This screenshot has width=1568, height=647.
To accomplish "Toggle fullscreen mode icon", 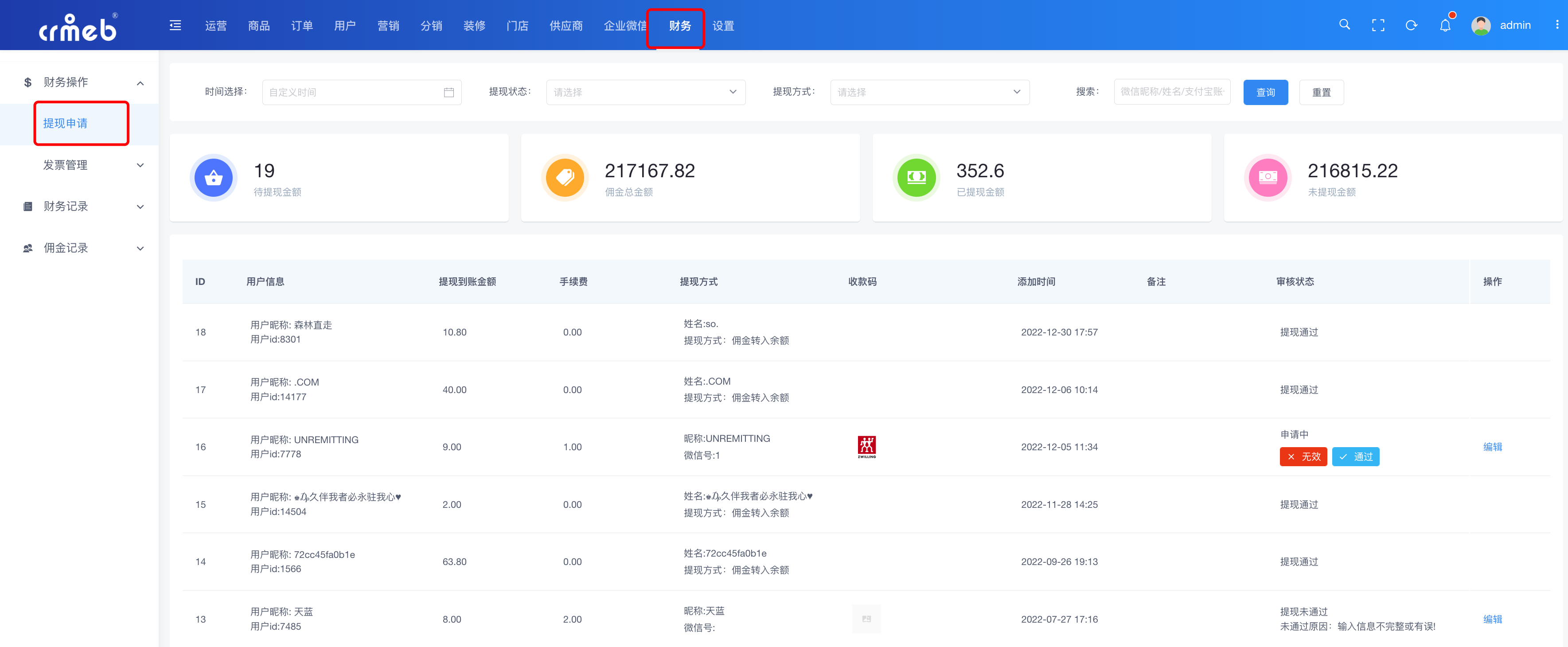I will pos(1378,25).
